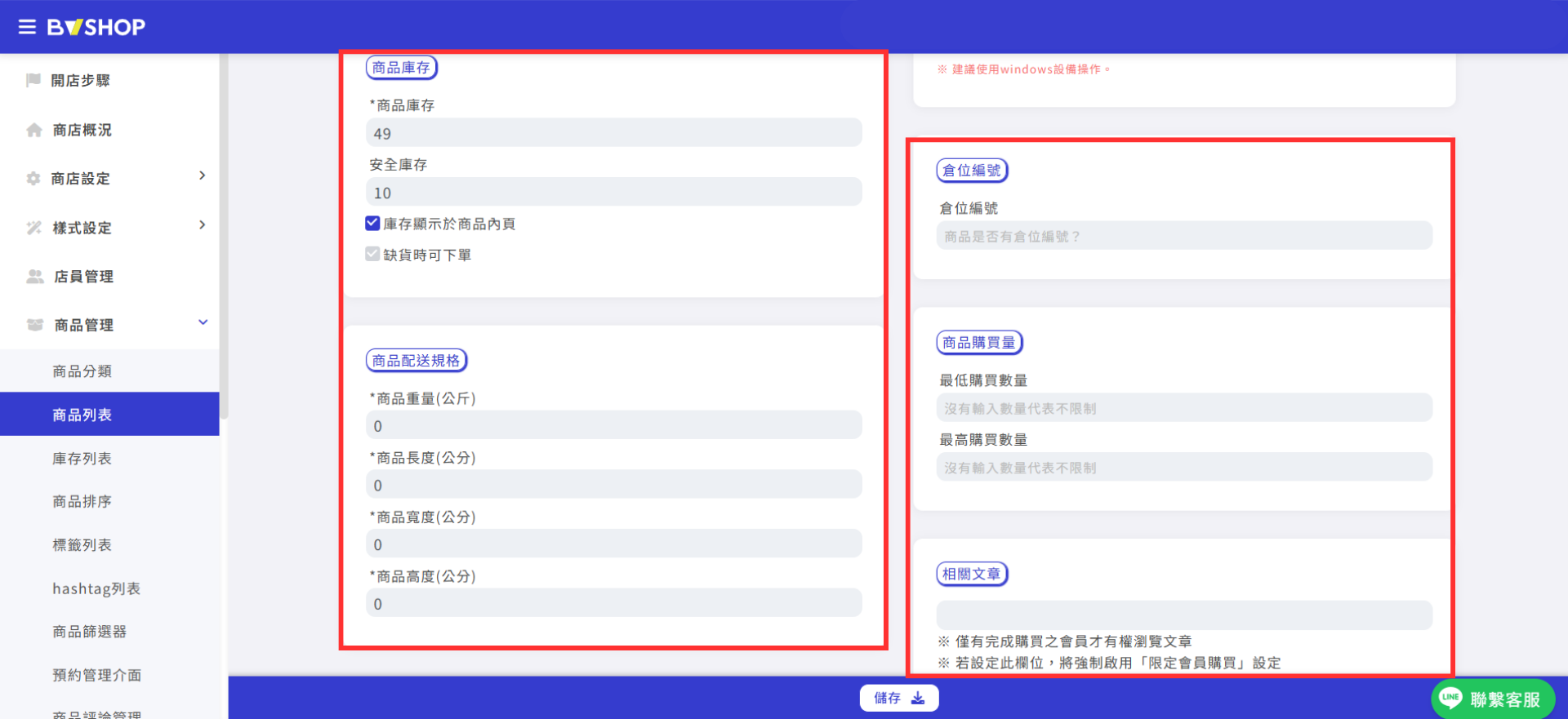Click the 商品重量(公斤) input field
This screenshot has height=719, width=1568.
coord(614,425)
